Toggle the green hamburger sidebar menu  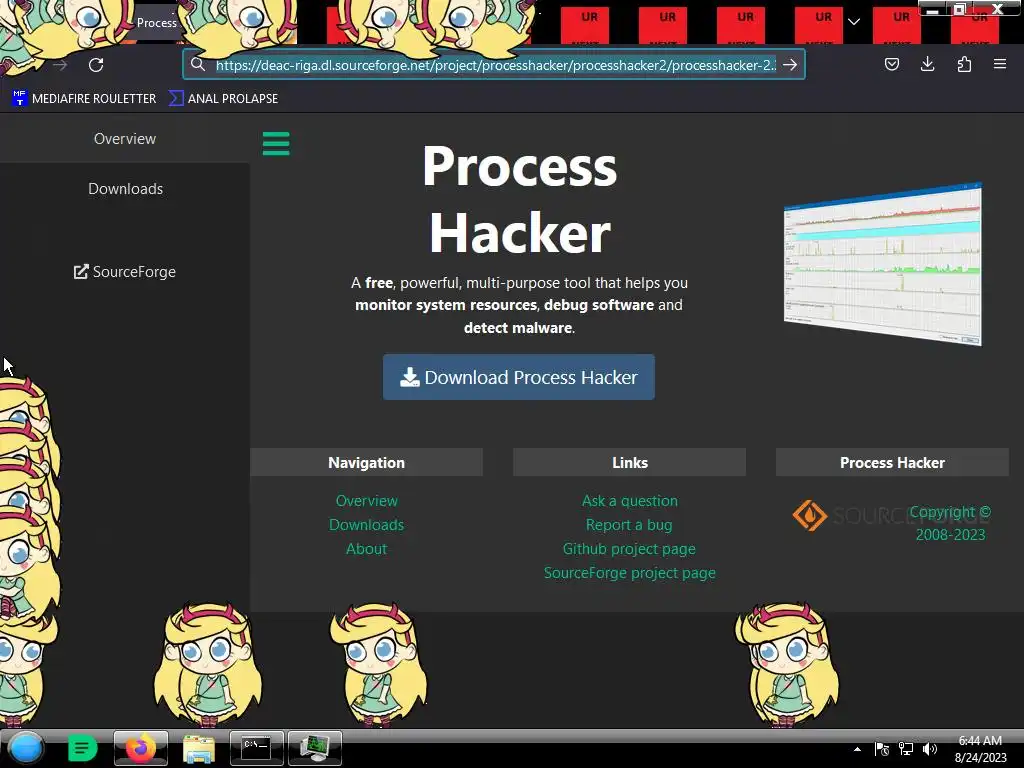click(276, 144)
